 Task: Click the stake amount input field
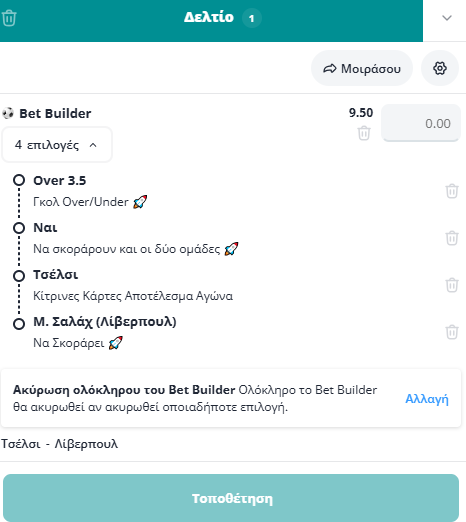[x=421, y=123]
